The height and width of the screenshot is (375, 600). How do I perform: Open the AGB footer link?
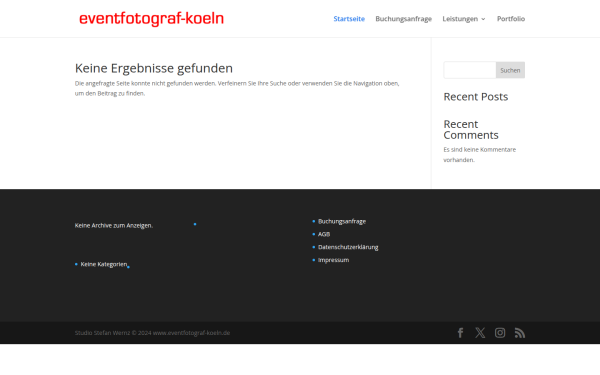(x=324, y=234)
